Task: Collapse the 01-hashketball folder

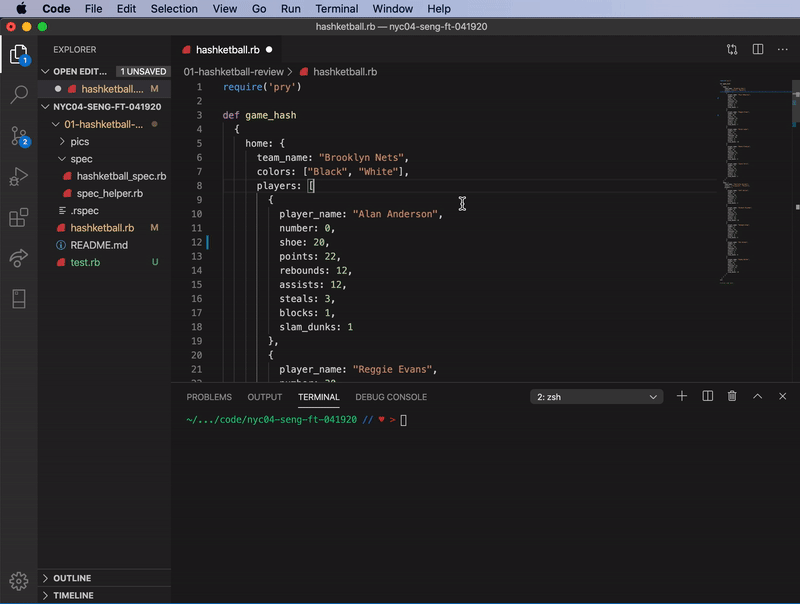Action: [x=56, y=124]
